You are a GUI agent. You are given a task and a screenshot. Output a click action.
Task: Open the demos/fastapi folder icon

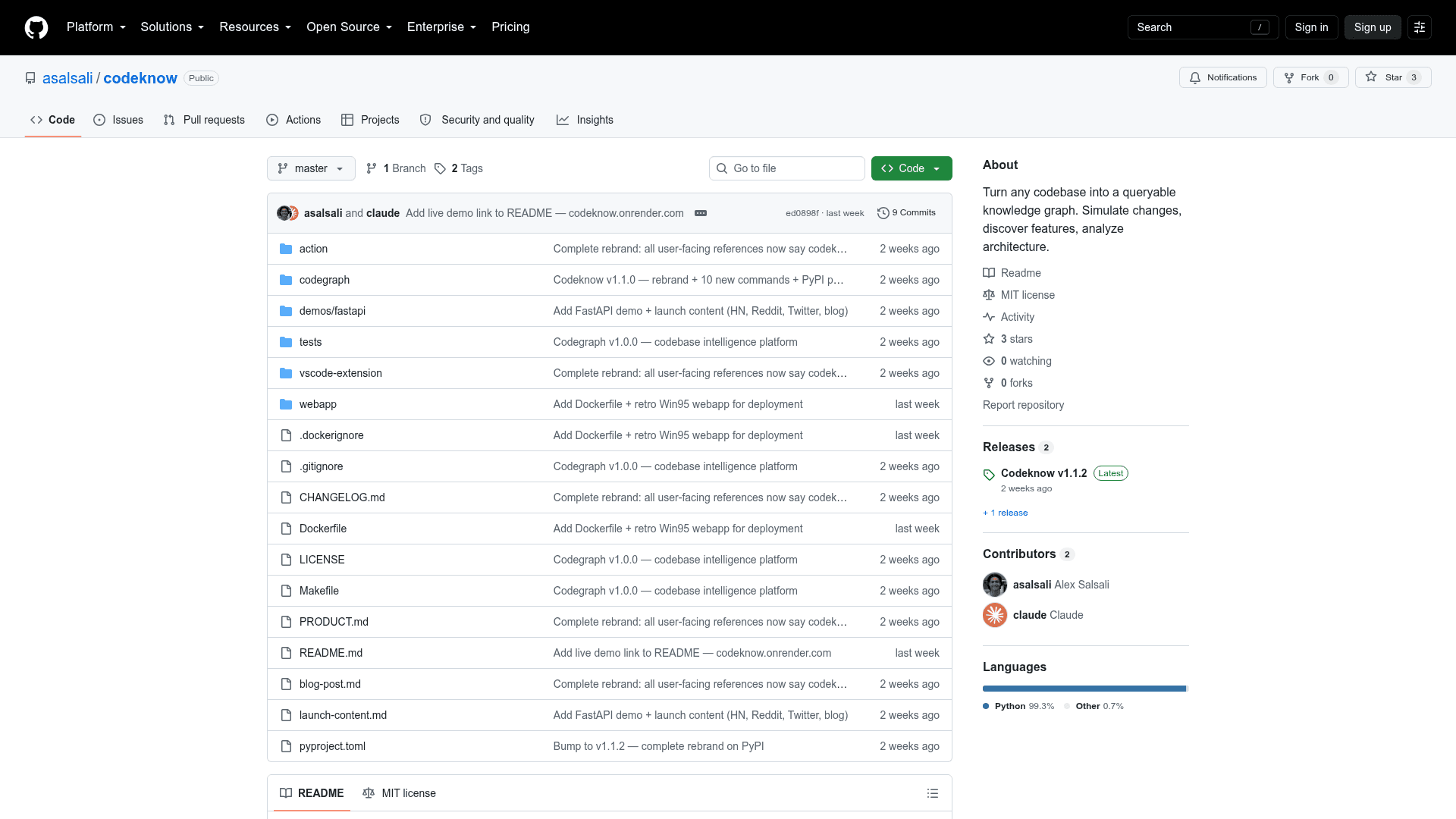tap(286, 311)
